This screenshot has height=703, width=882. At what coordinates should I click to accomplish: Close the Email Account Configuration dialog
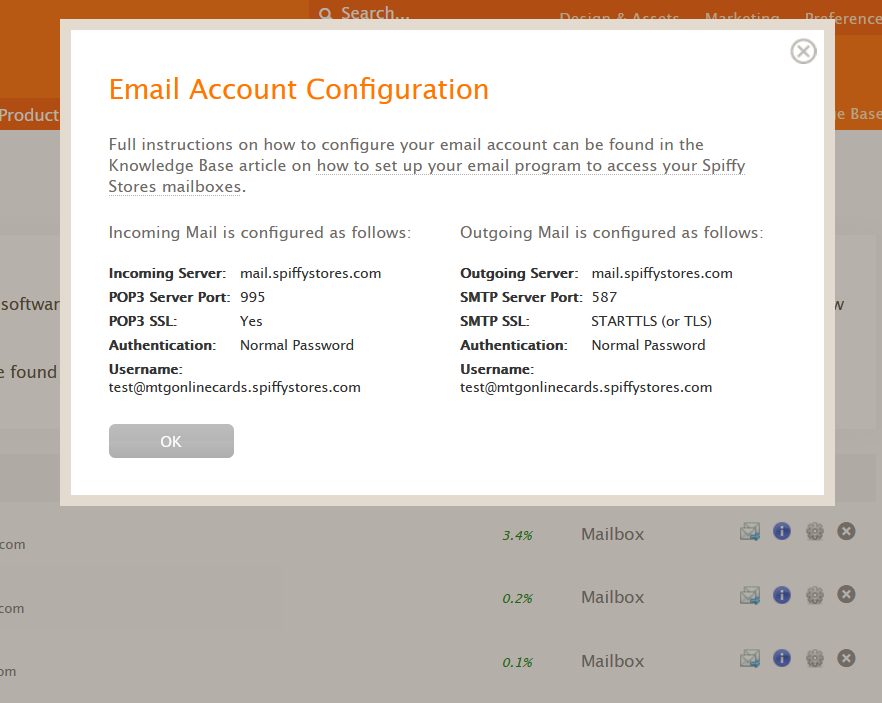[x=803, y=52]
